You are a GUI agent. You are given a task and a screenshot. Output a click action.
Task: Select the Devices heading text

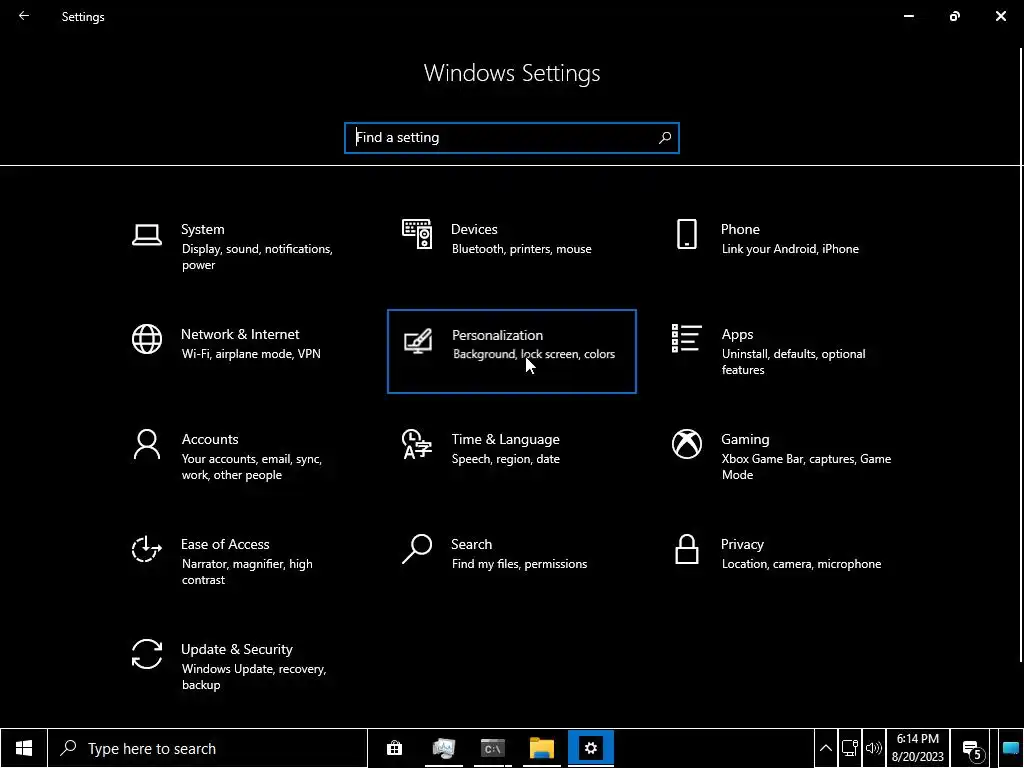[474, 229]
